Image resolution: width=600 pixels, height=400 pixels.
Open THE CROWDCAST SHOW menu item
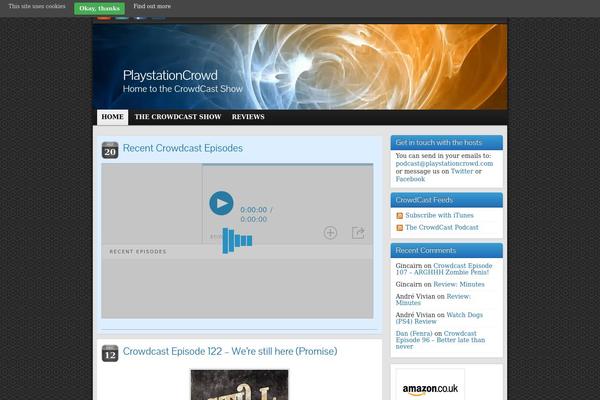178,117
